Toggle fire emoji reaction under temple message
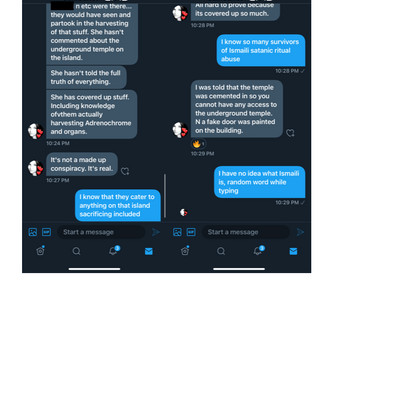400x400 pixels. pyautogui.click(x=198, y=144)
